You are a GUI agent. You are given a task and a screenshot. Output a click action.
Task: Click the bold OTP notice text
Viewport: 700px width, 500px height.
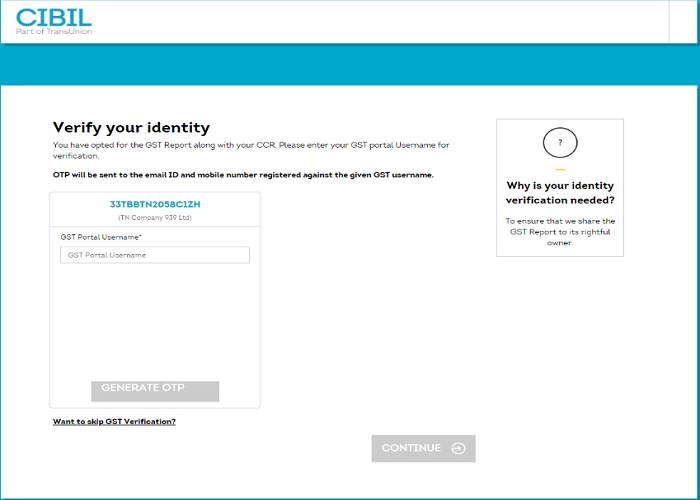coord(243,175)
